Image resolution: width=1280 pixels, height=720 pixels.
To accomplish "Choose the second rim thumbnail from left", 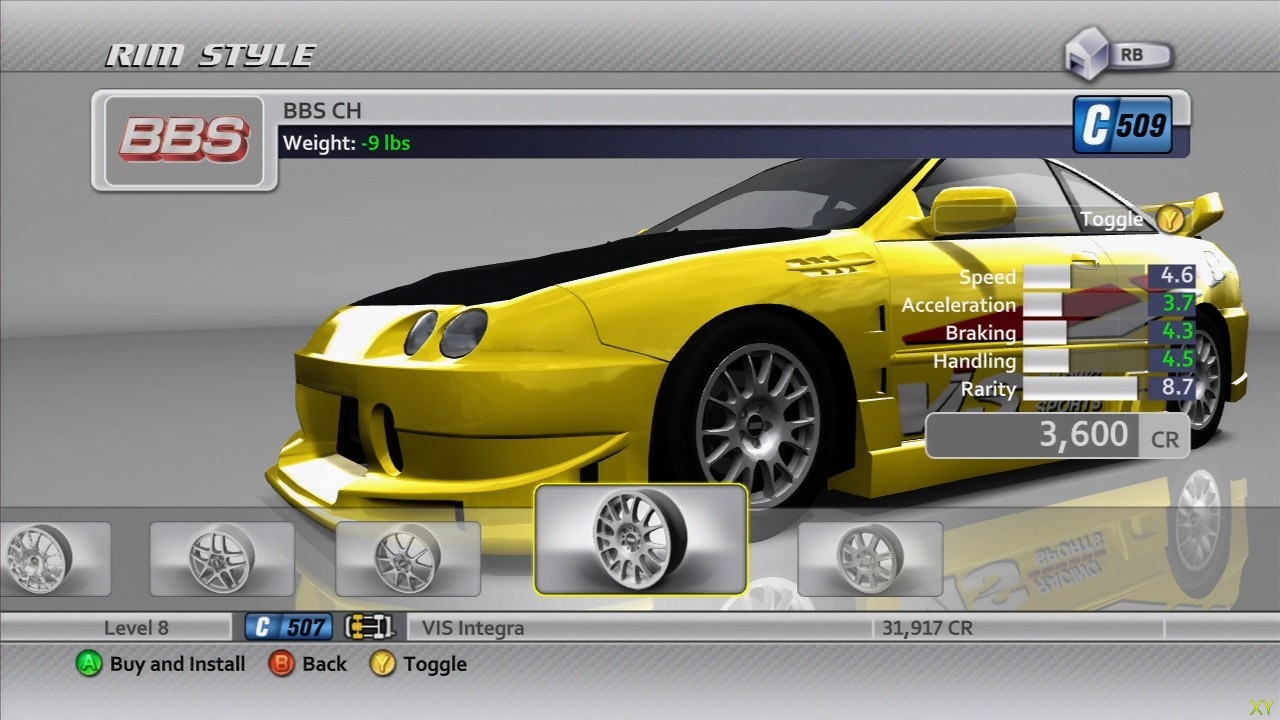I will (x=222, y=558).
